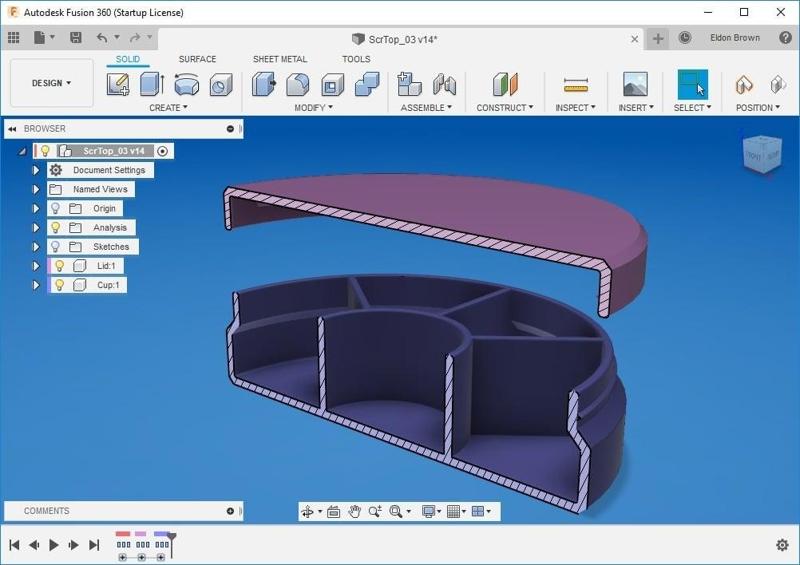
Task: Expand Named Views node
Action: [36, 189]
